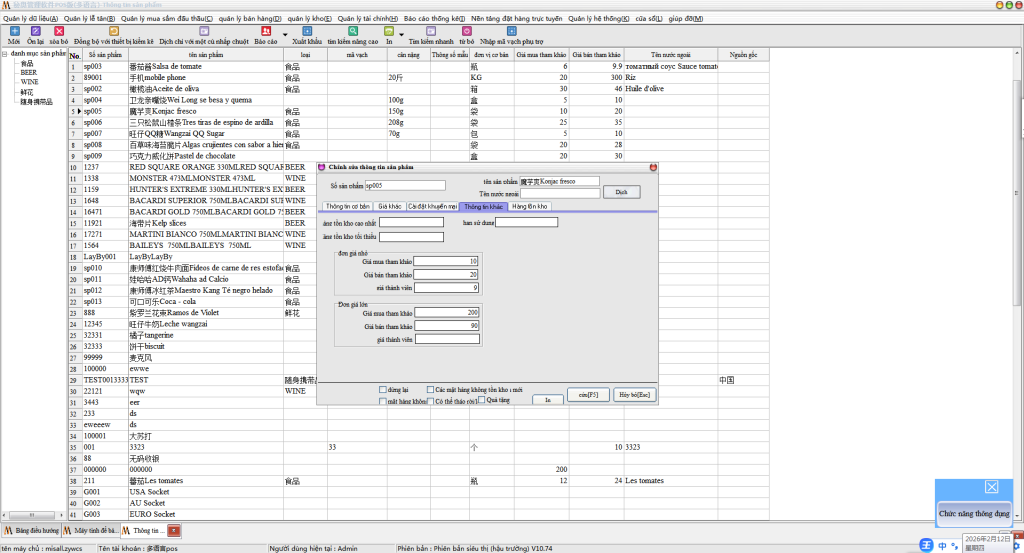Click the xóa bỏ delete icon
1024x553 pixels.
[58, 32]
